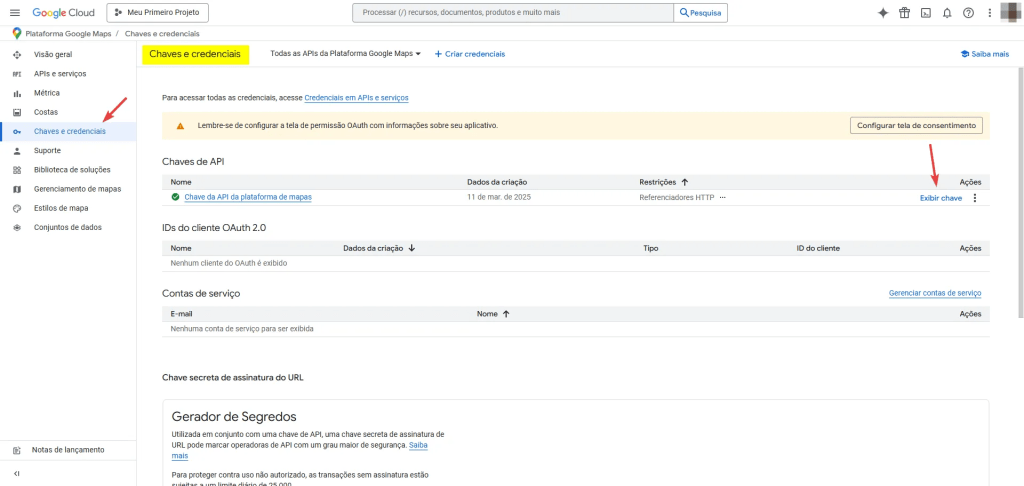Open the notifications bell

click(946, 13)
